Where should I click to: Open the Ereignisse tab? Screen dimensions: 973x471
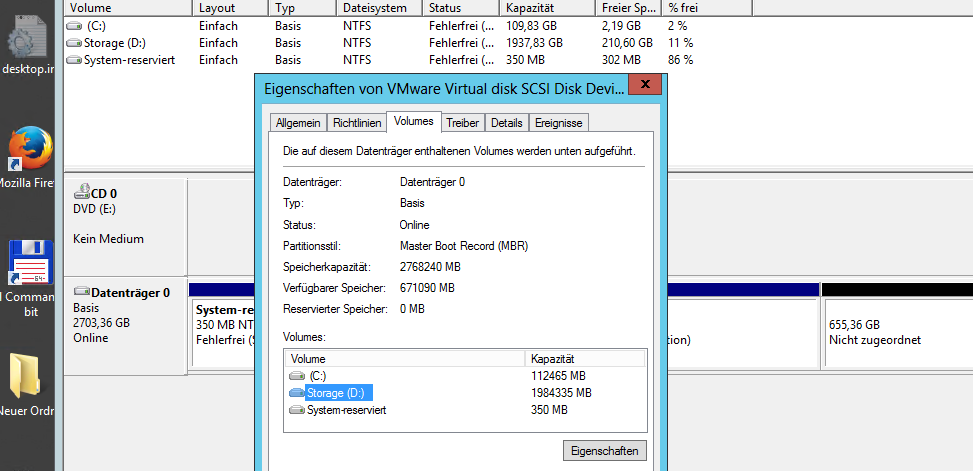pos(558,123)
